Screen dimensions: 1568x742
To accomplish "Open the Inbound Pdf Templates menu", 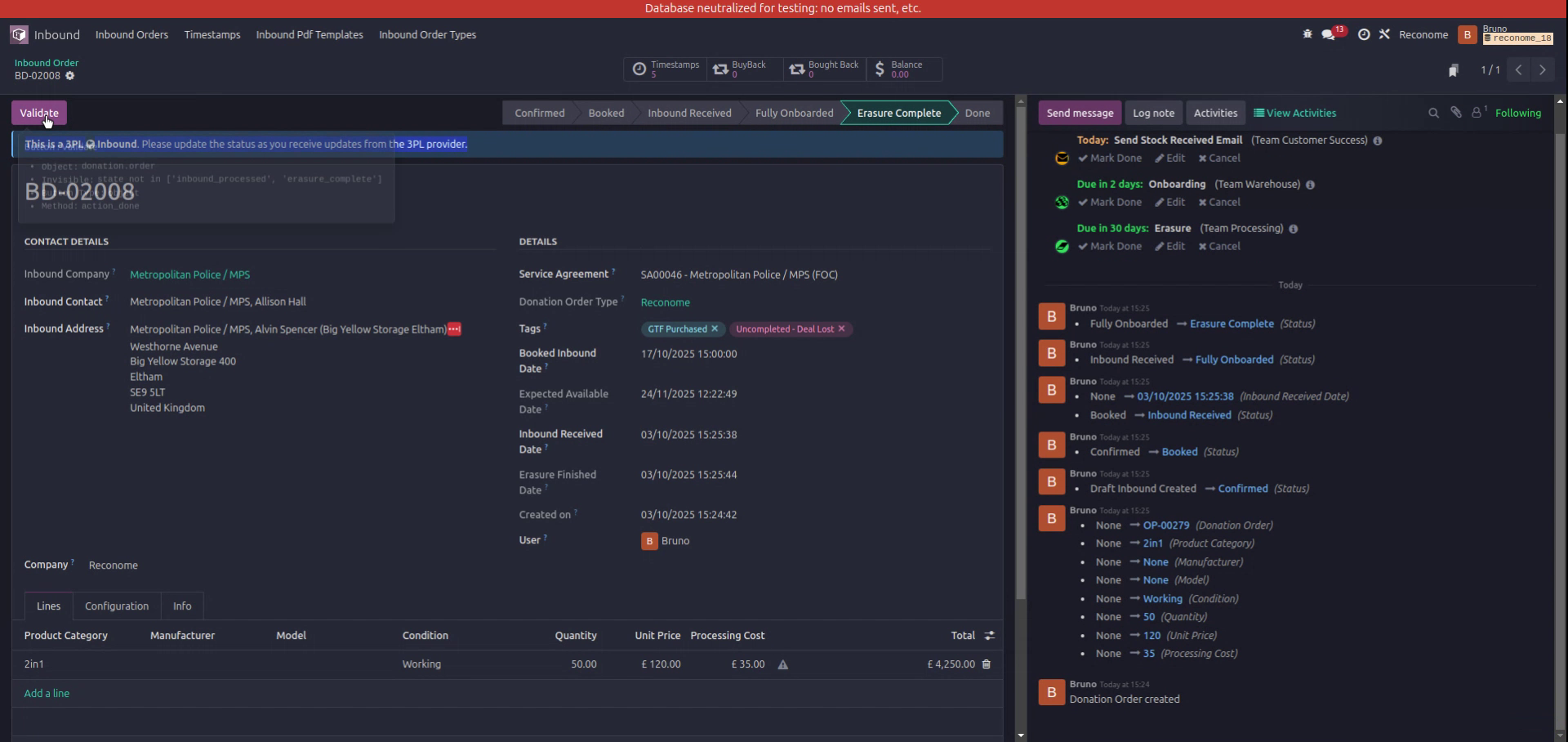I will [x=309, y=35].
